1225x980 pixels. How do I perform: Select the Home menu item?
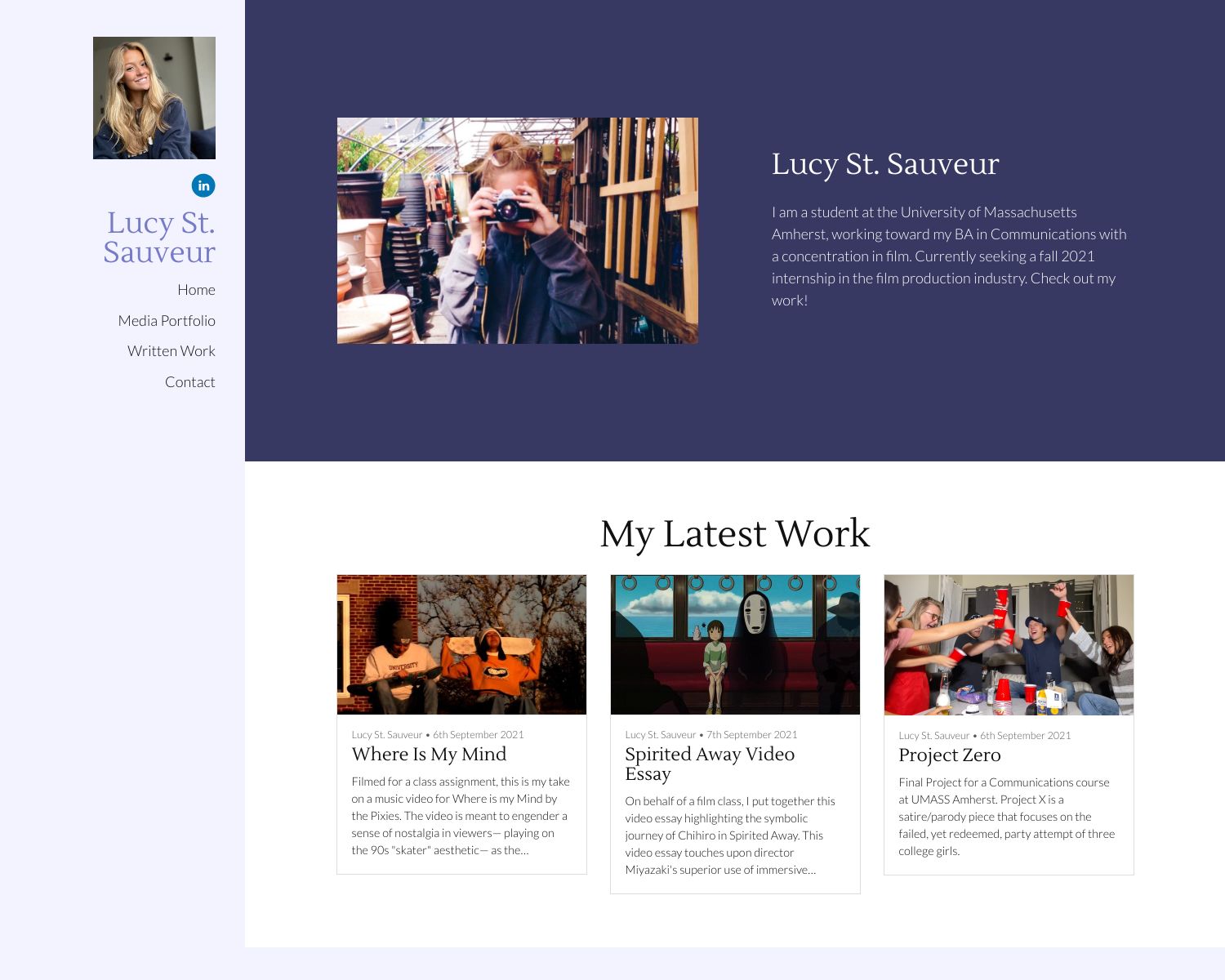click(197, 289)
